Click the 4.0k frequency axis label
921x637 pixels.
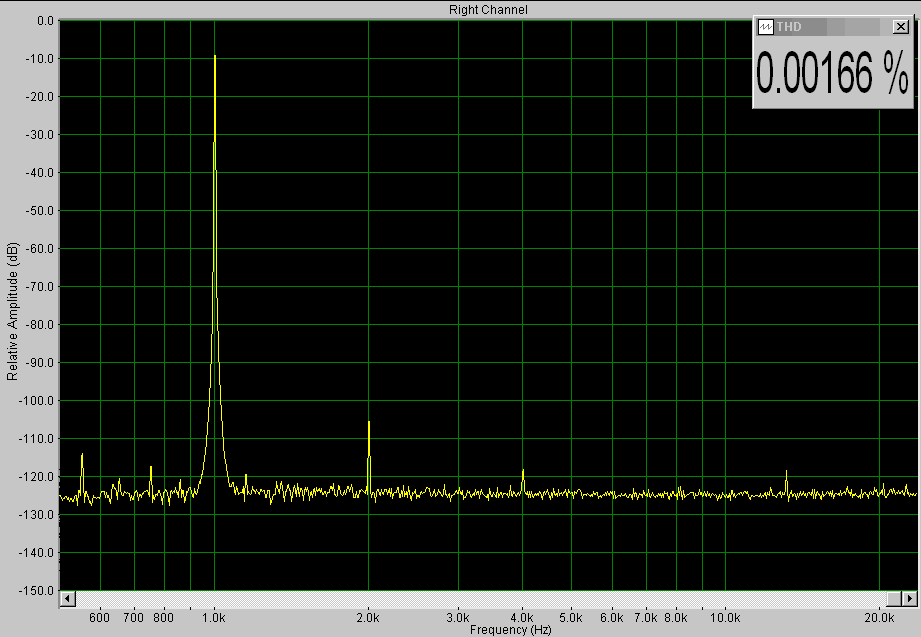pyautogui.click(x=522, y=618)
